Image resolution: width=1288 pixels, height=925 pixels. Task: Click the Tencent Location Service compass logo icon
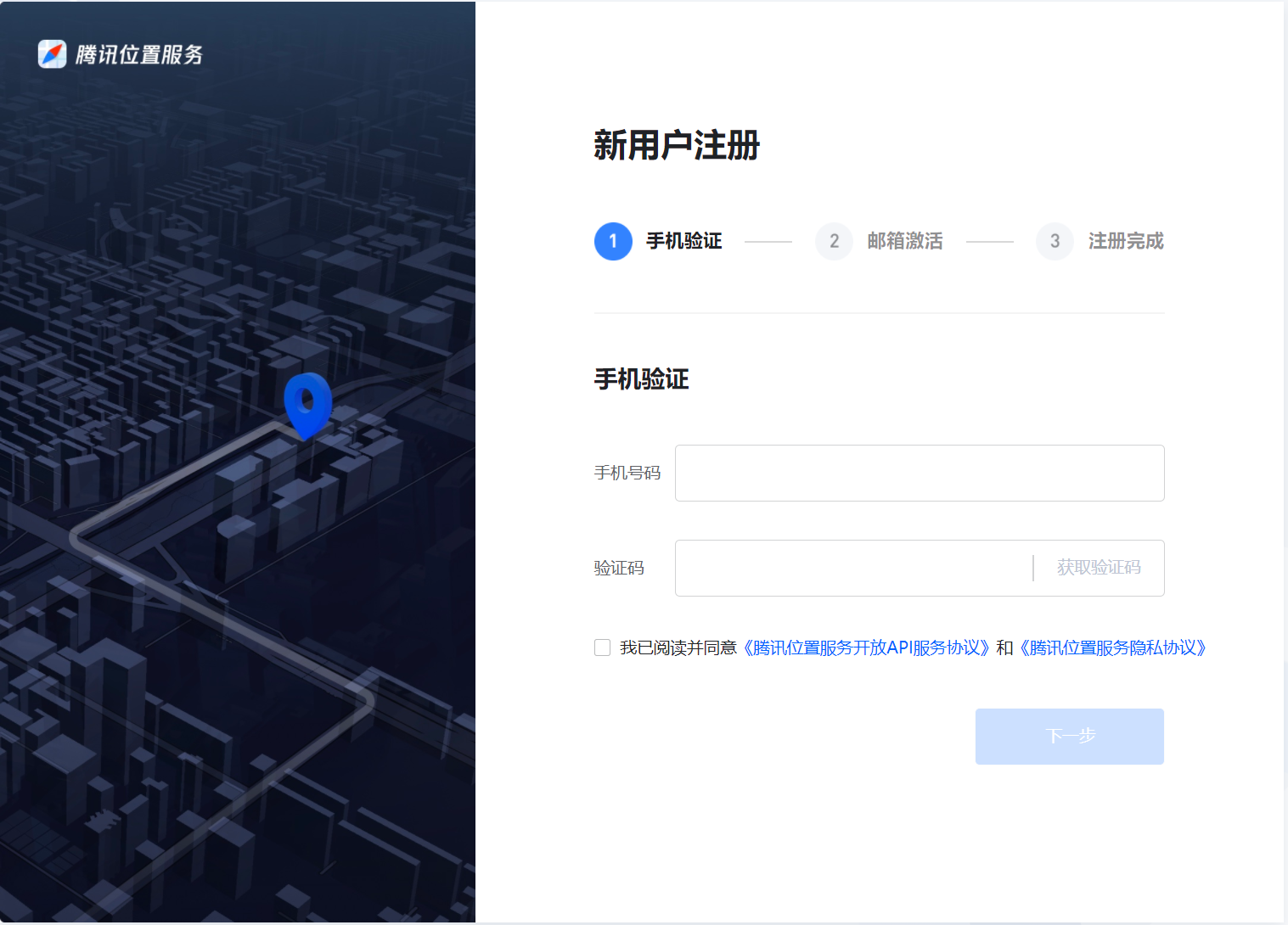coord(52,54)
